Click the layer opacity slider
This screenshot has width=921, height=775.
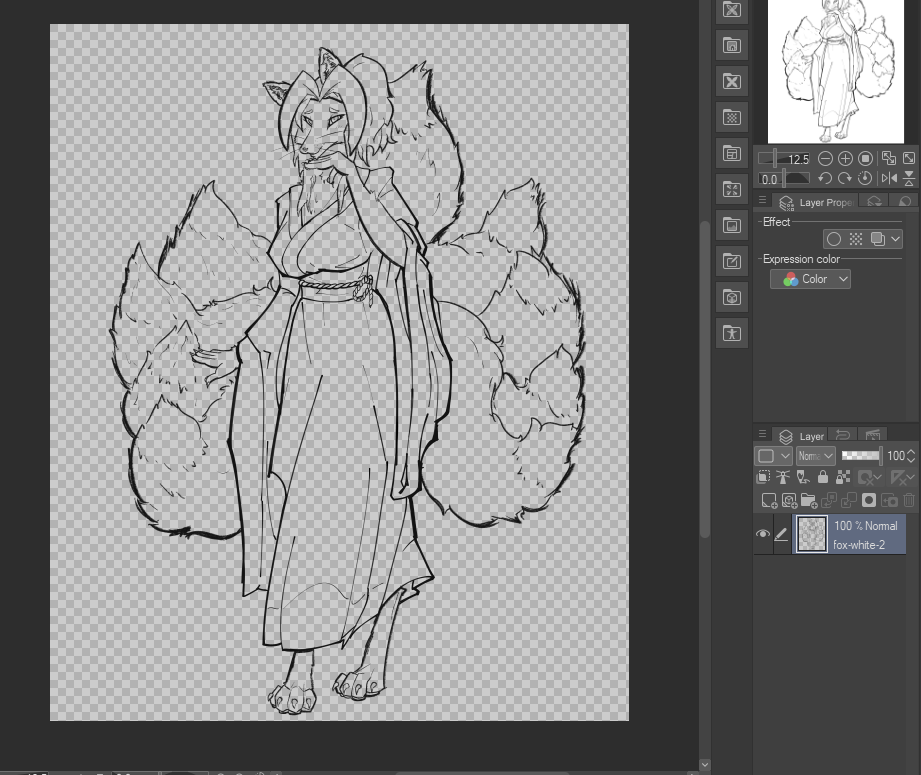860,456
